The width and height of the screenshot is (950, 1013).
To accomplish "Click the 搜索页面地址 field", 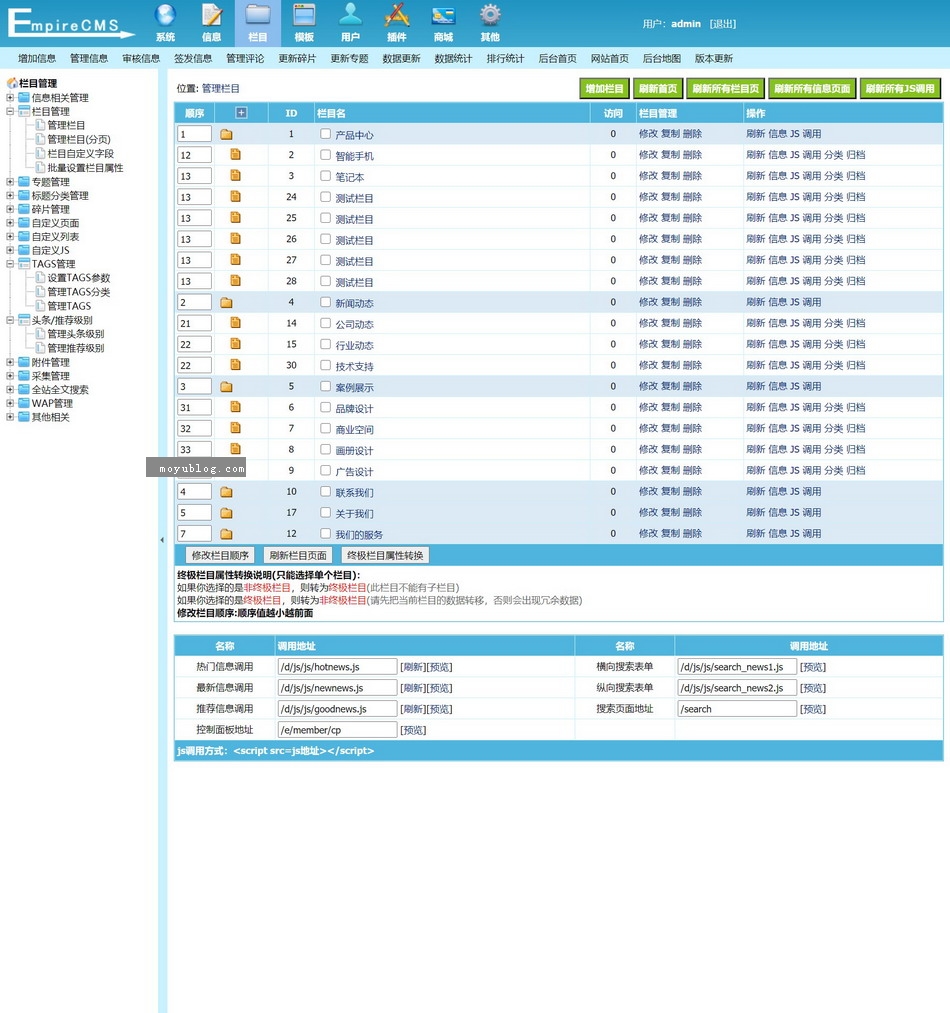I will 737,709.
